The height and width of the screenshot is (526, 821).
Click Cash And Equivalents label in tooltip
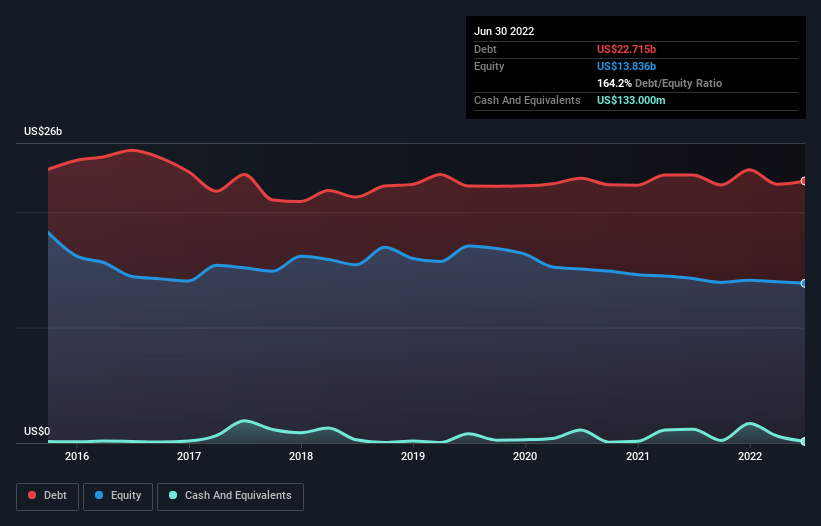tap(527, 100)
